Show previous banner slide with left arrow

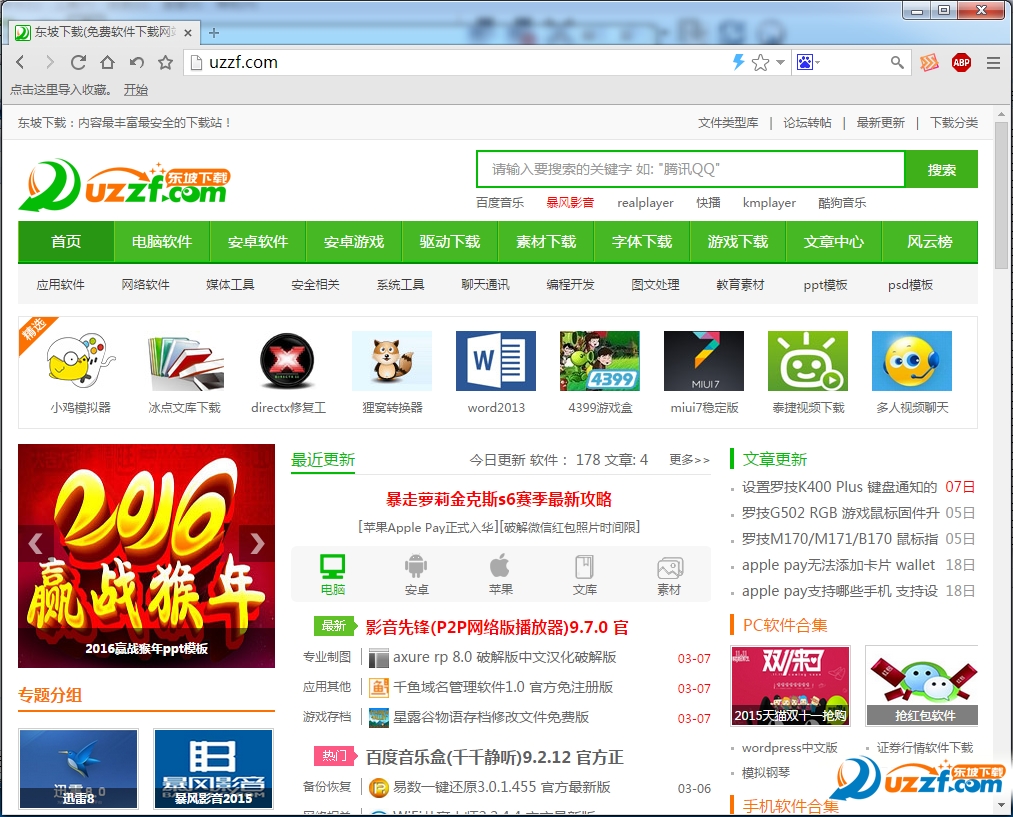36,543
